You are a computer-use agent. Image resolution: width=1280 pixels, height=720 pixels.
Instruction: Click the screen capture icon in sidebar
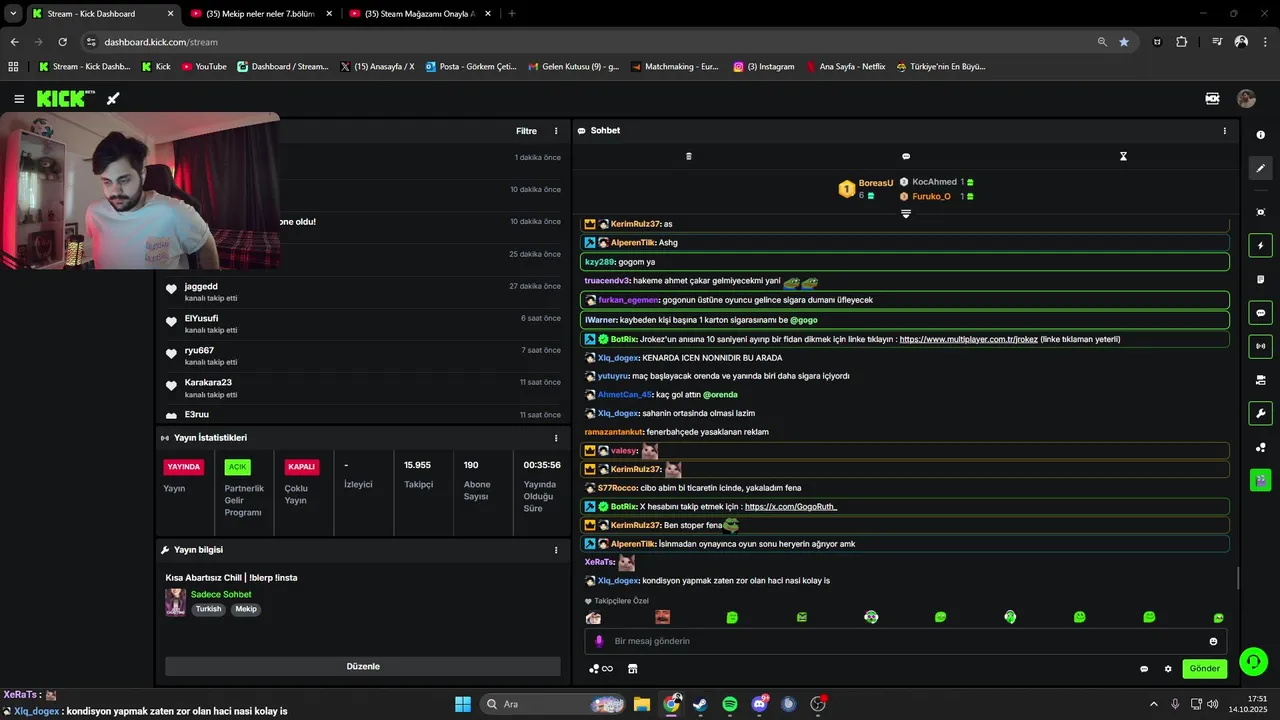[1260, 212]
